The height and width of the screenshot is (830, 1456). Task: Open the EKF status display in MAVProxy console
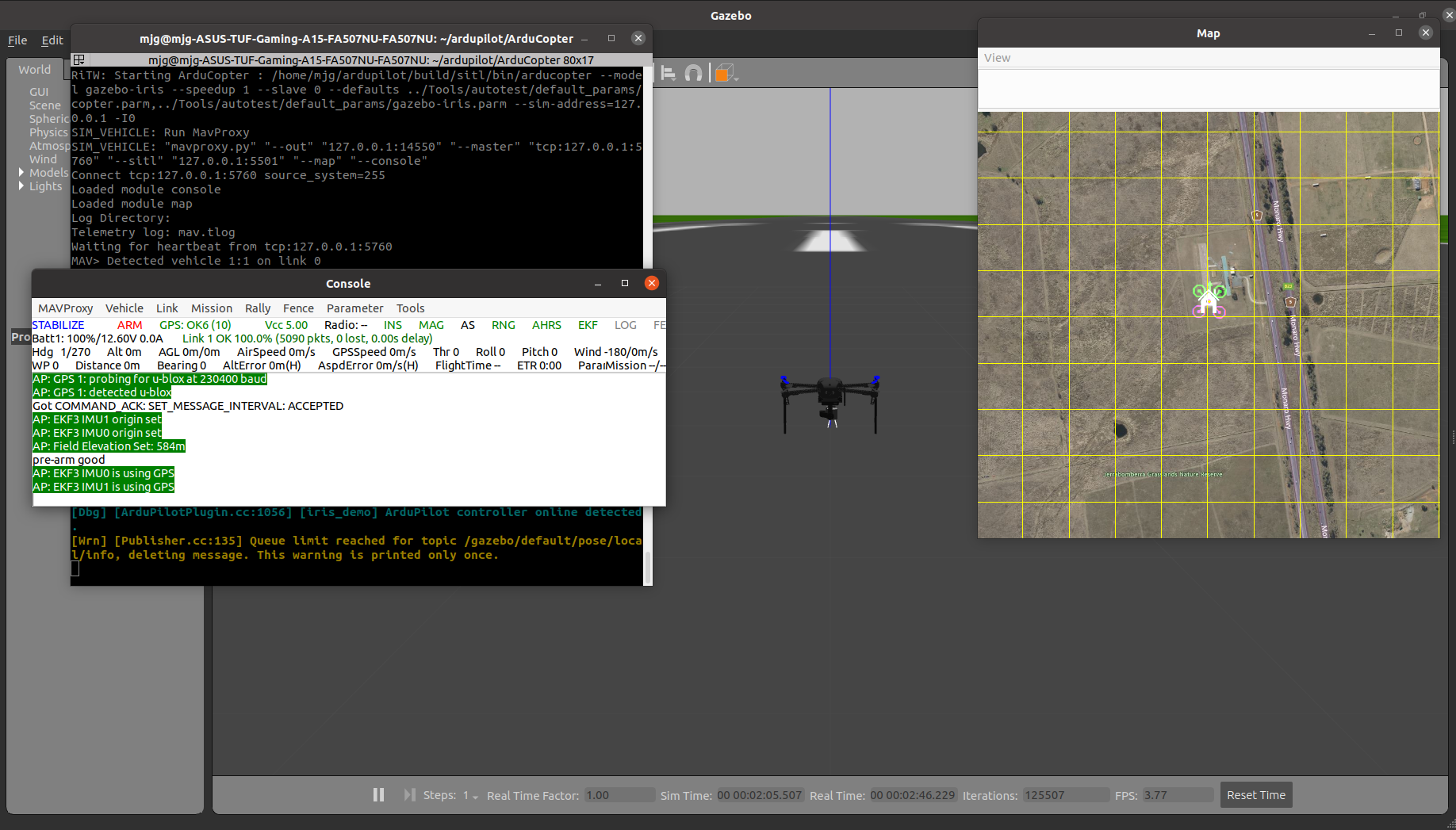pyautogui.click(x=588, y=325)
